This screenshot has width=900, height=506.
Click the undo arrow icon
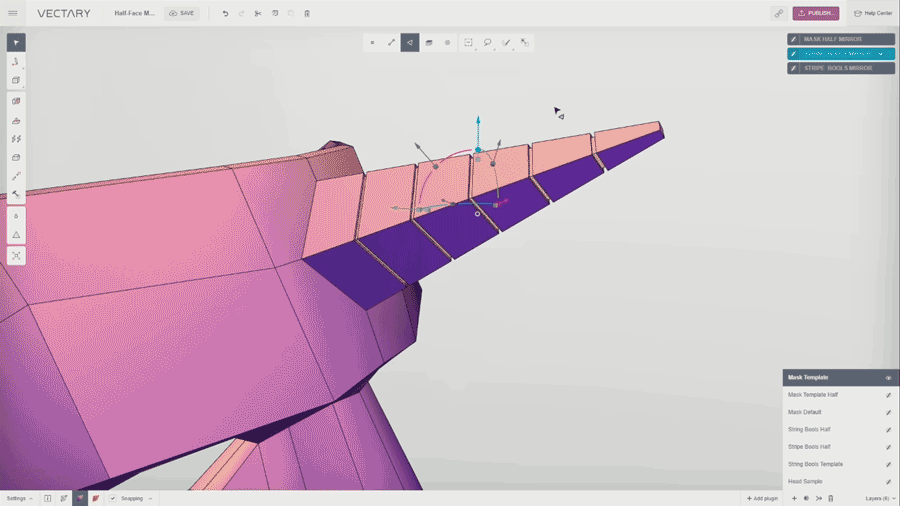click(x=225, y=13)
